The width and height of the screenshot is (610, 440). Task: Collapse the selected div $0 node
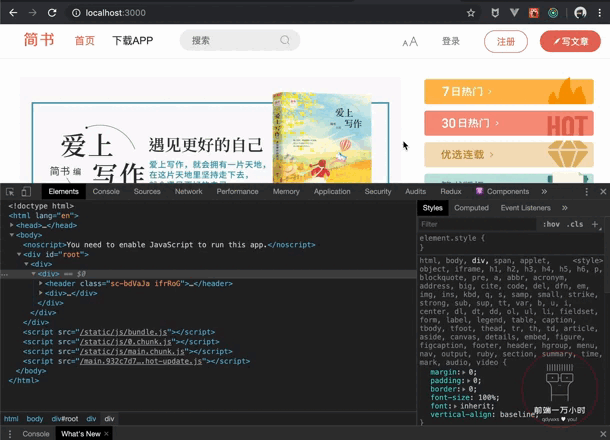pos(33,273)
